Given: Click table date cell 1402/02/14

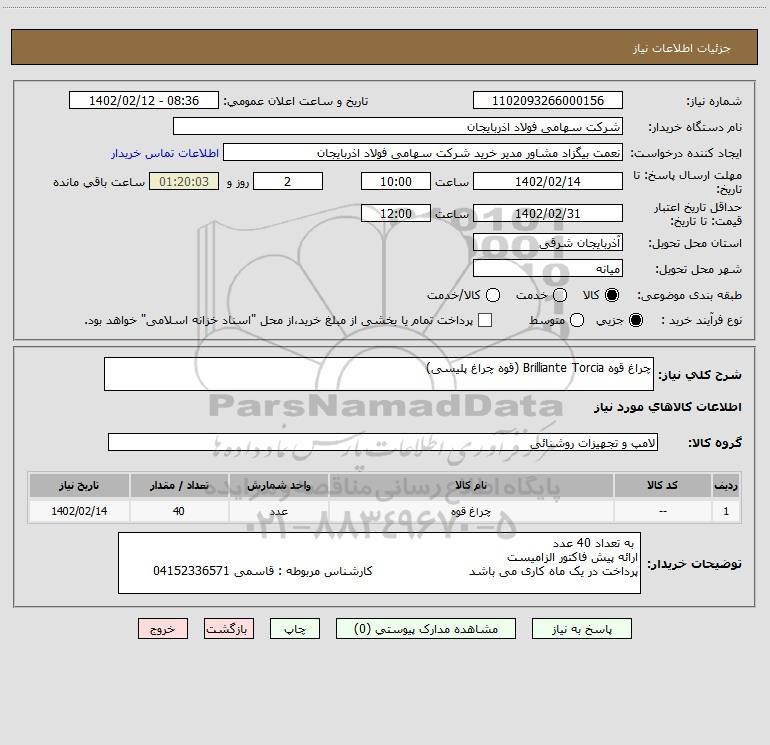Looking at the screenshot, I should point(79,511).
